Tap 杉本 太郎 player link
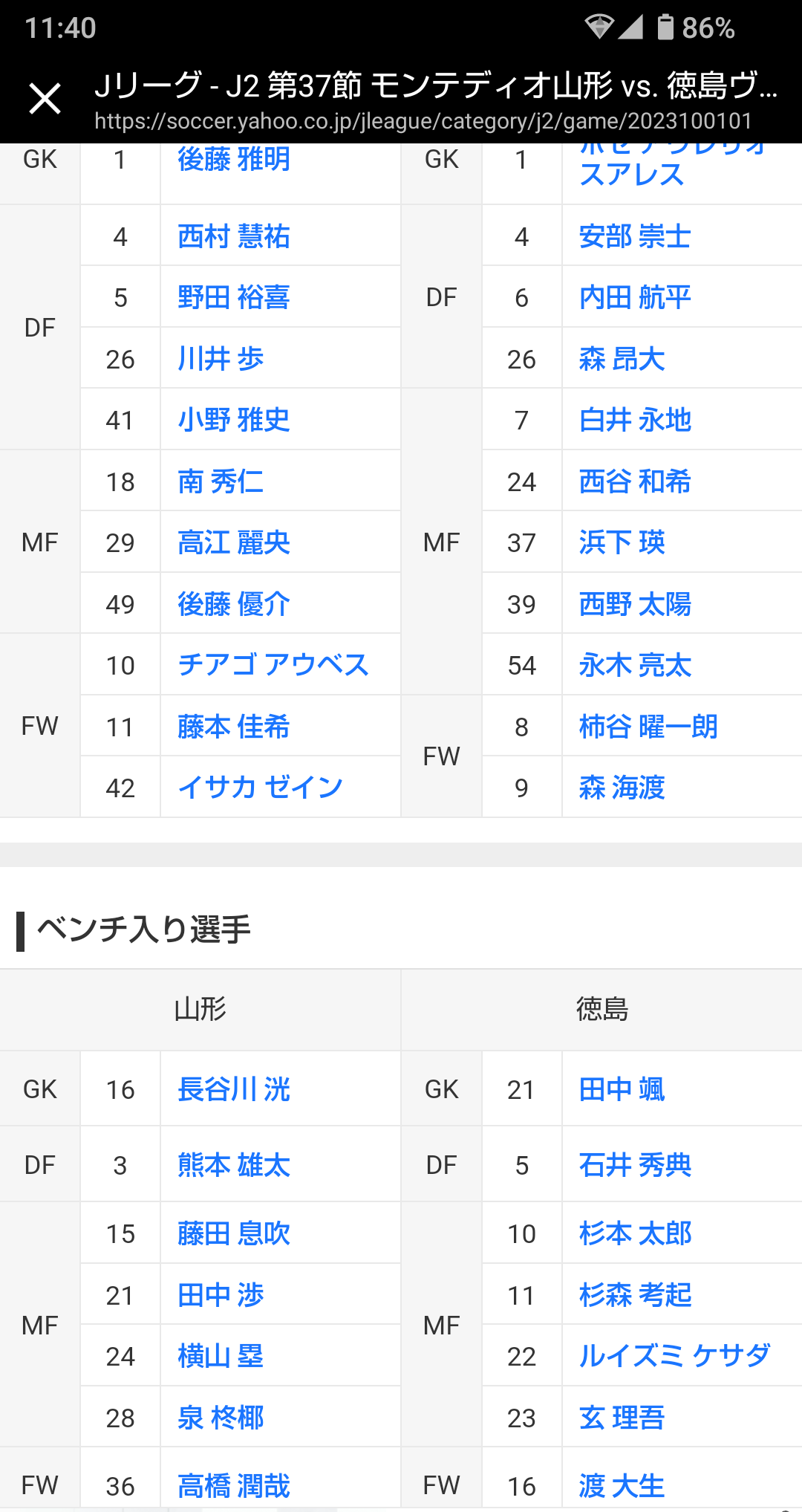 click(x=635, y=1233)
